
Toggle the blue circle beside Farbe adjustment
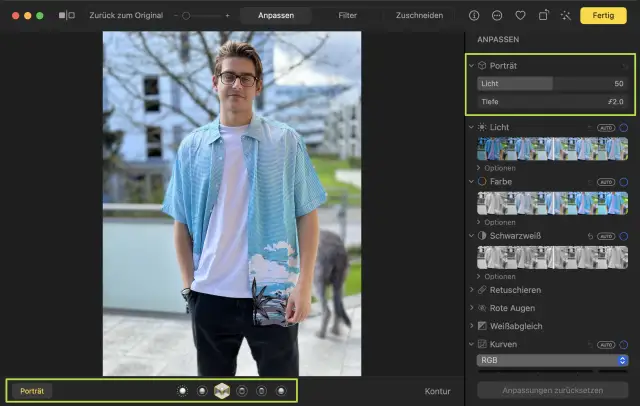(x=623, y=182)
